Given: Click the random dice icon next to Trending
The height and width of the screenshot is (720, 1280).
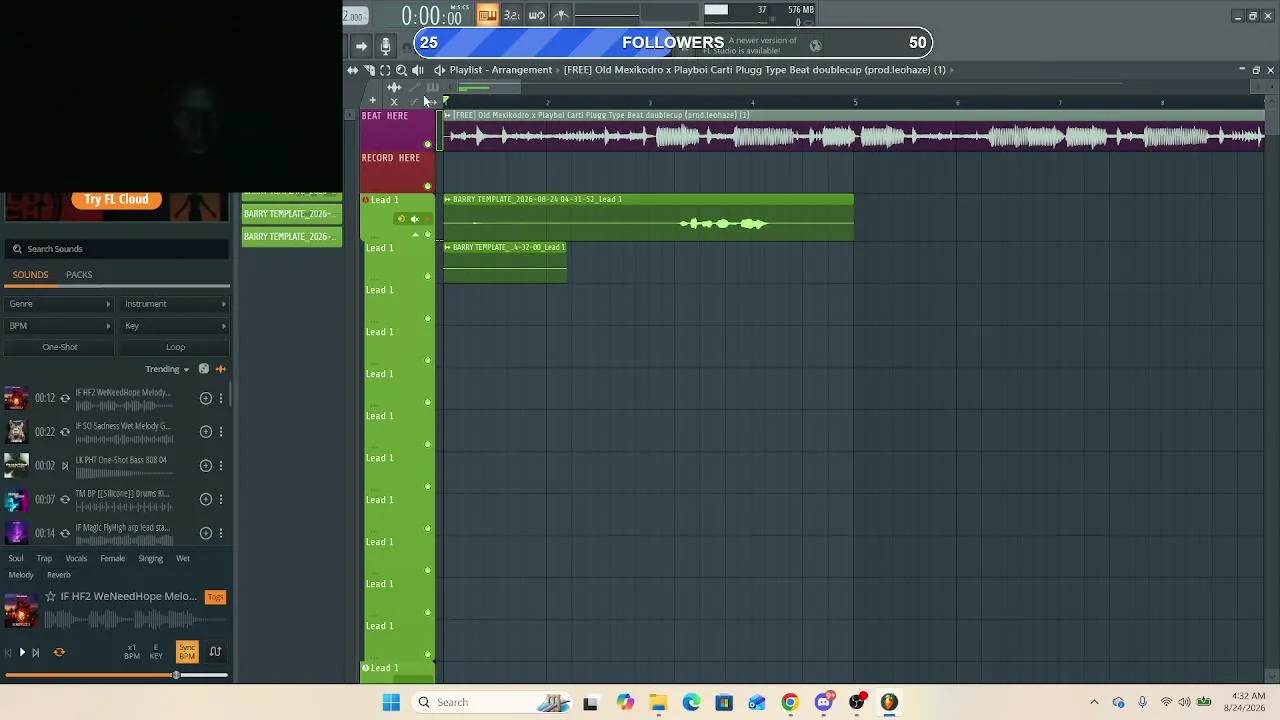Looking at the screenshot, I should (x=204, y=369).
